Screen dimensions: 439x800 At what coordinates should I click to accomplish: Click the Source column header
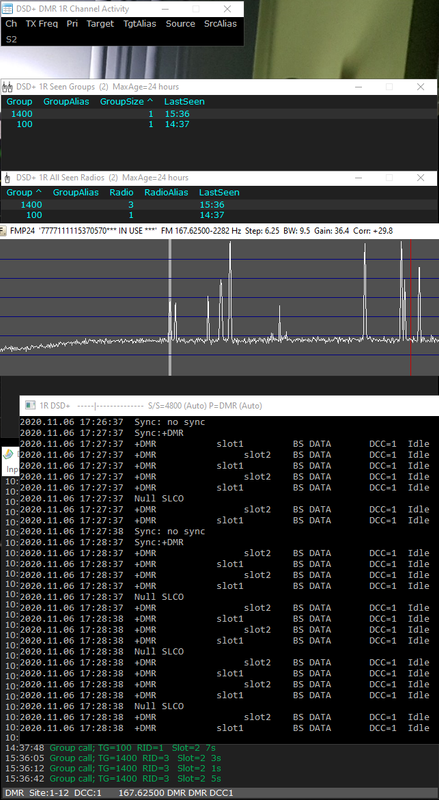pos(180,23)
